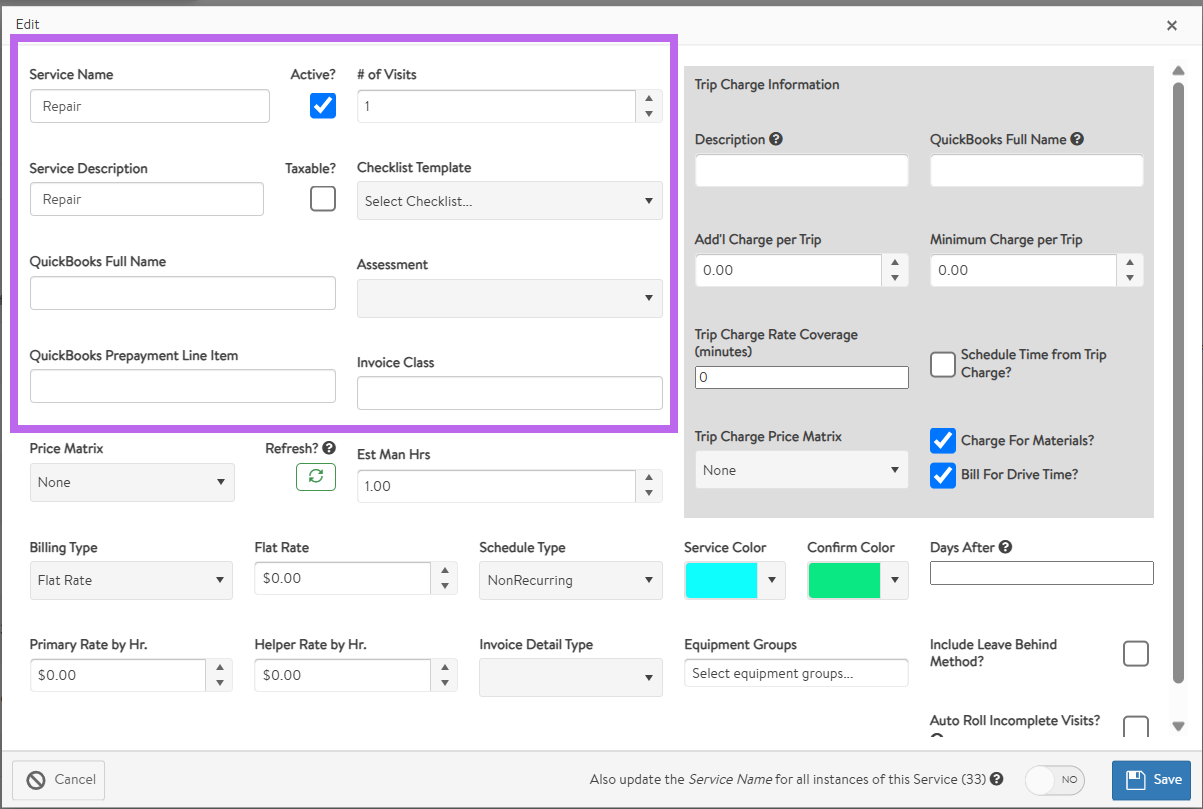
Task: Check Schedule Time from Trip Charge option
Action: click(x=943, y=364)
